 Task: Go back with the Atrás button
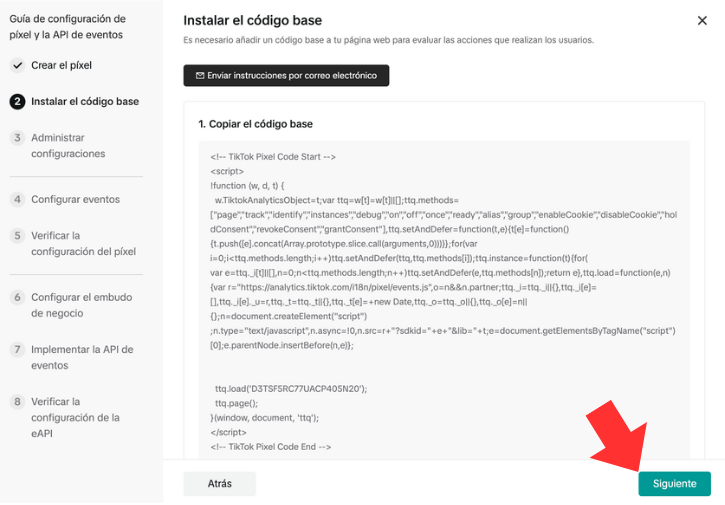219,484
